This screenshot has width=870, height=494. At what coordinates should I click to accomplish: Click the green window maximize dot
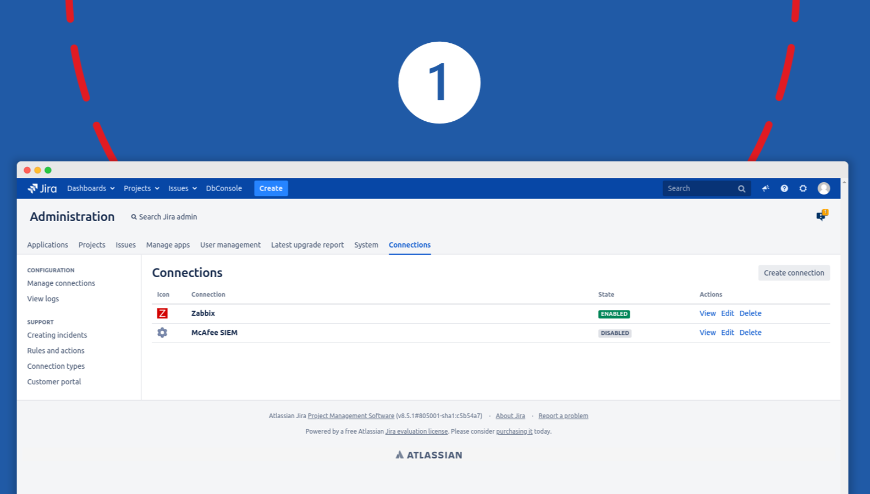48,170
